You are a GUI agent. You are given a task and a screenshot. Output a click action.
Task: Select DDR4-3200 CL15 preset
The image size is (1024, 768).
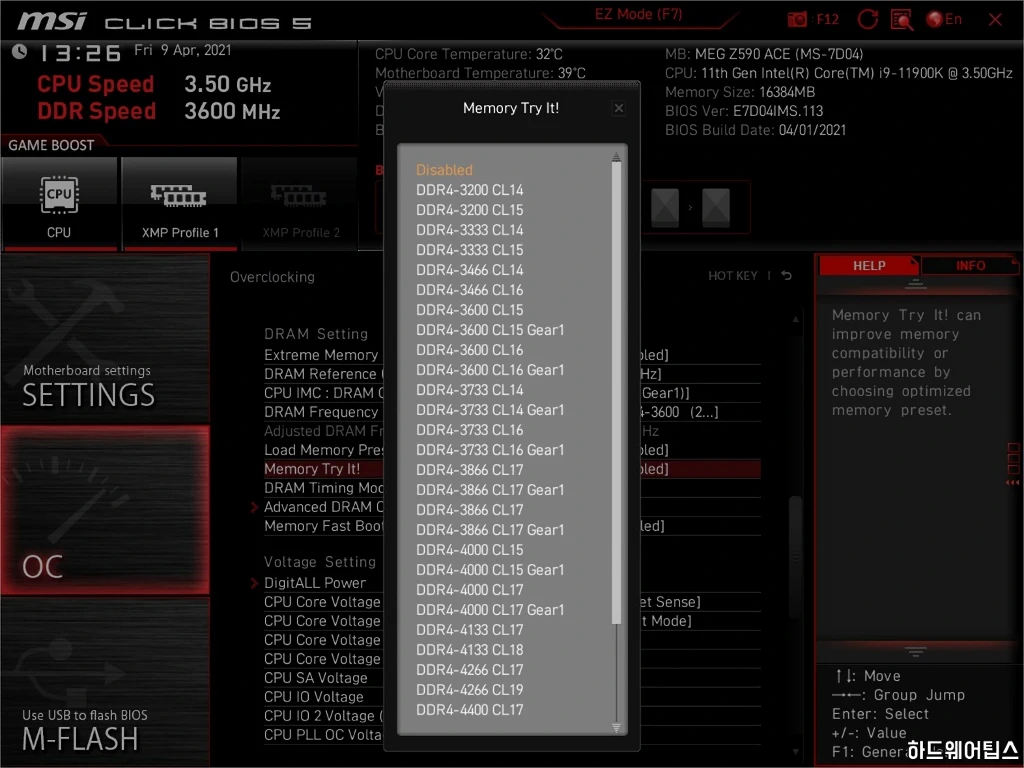pos(470,210)
